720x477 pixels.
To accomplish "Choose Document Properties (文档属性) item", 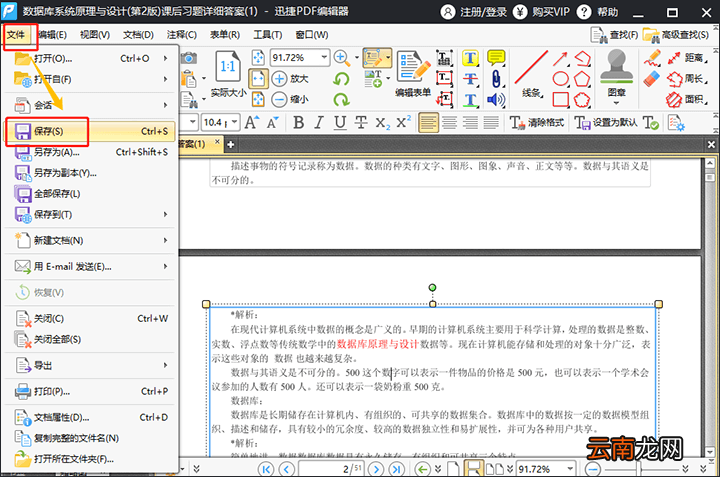I will (90, 417).
